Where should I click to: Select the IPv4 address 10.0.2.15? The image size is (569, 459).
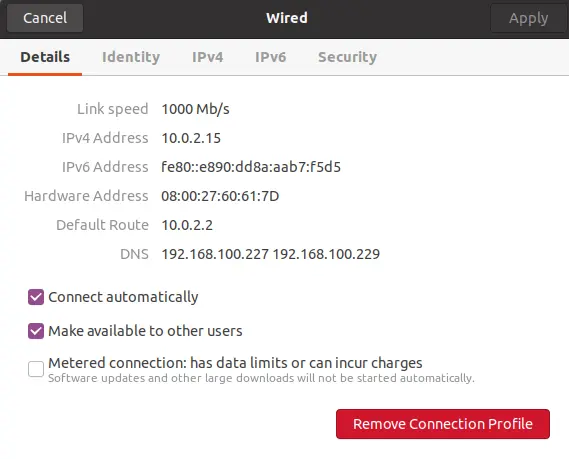coord(191,138)
